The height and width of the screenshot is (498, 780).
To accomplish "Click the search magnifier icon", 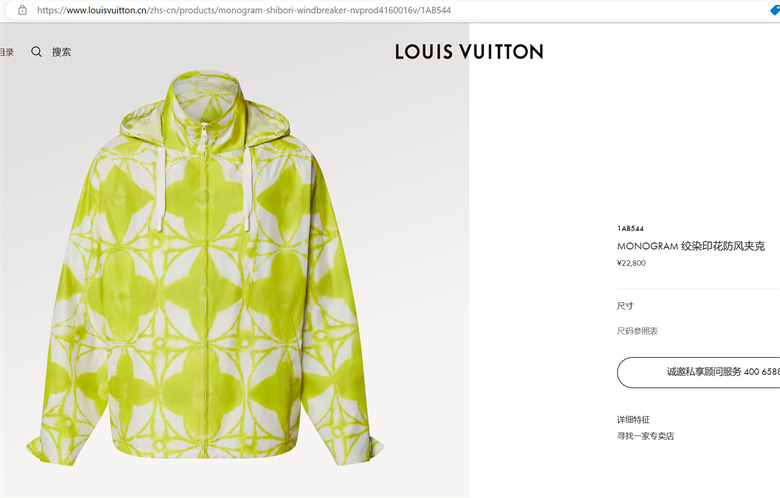I will 36,52.
